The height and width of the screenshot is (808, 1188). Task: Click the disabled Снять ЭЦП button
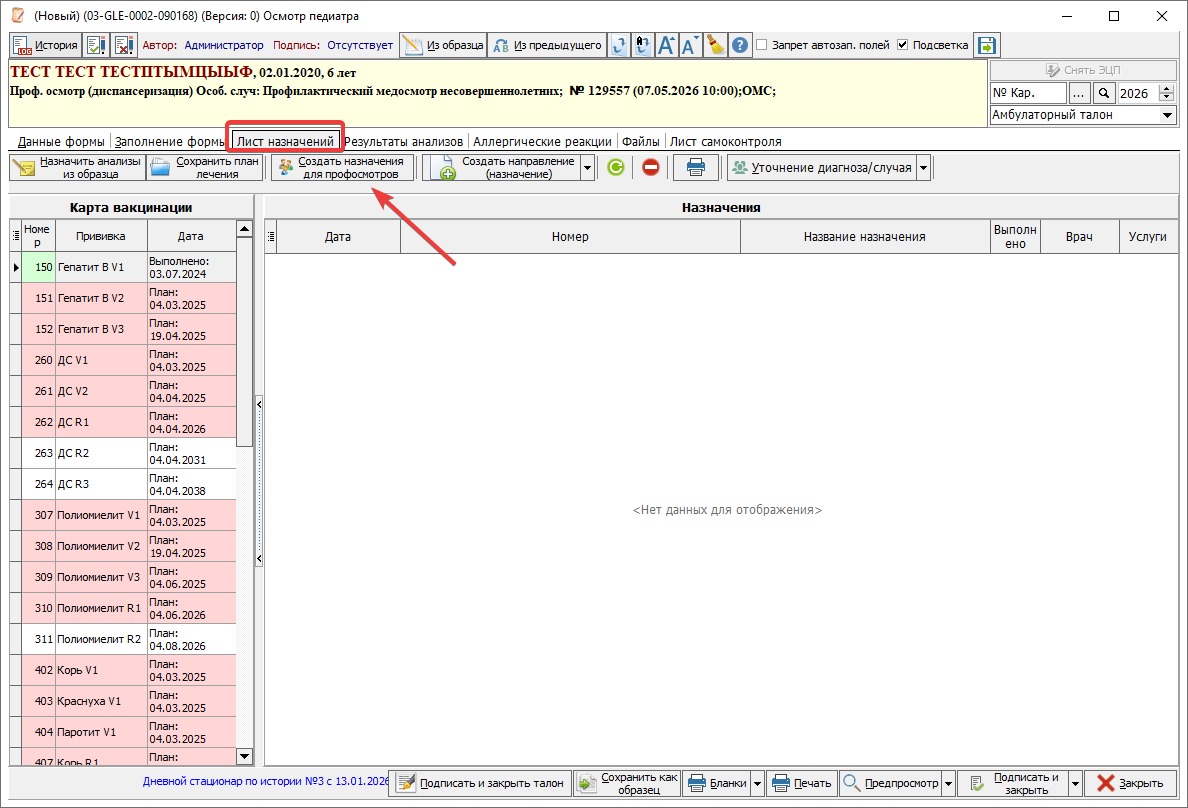(x=1083, y=70)
